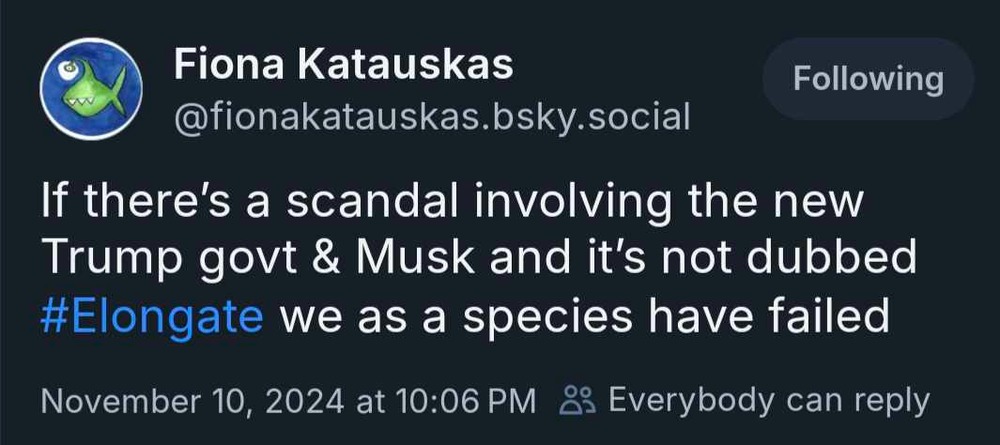Click the surname "Katauskas" in the display name
The width and height of the screenshot is (1000, 445).
pos(411,65)
